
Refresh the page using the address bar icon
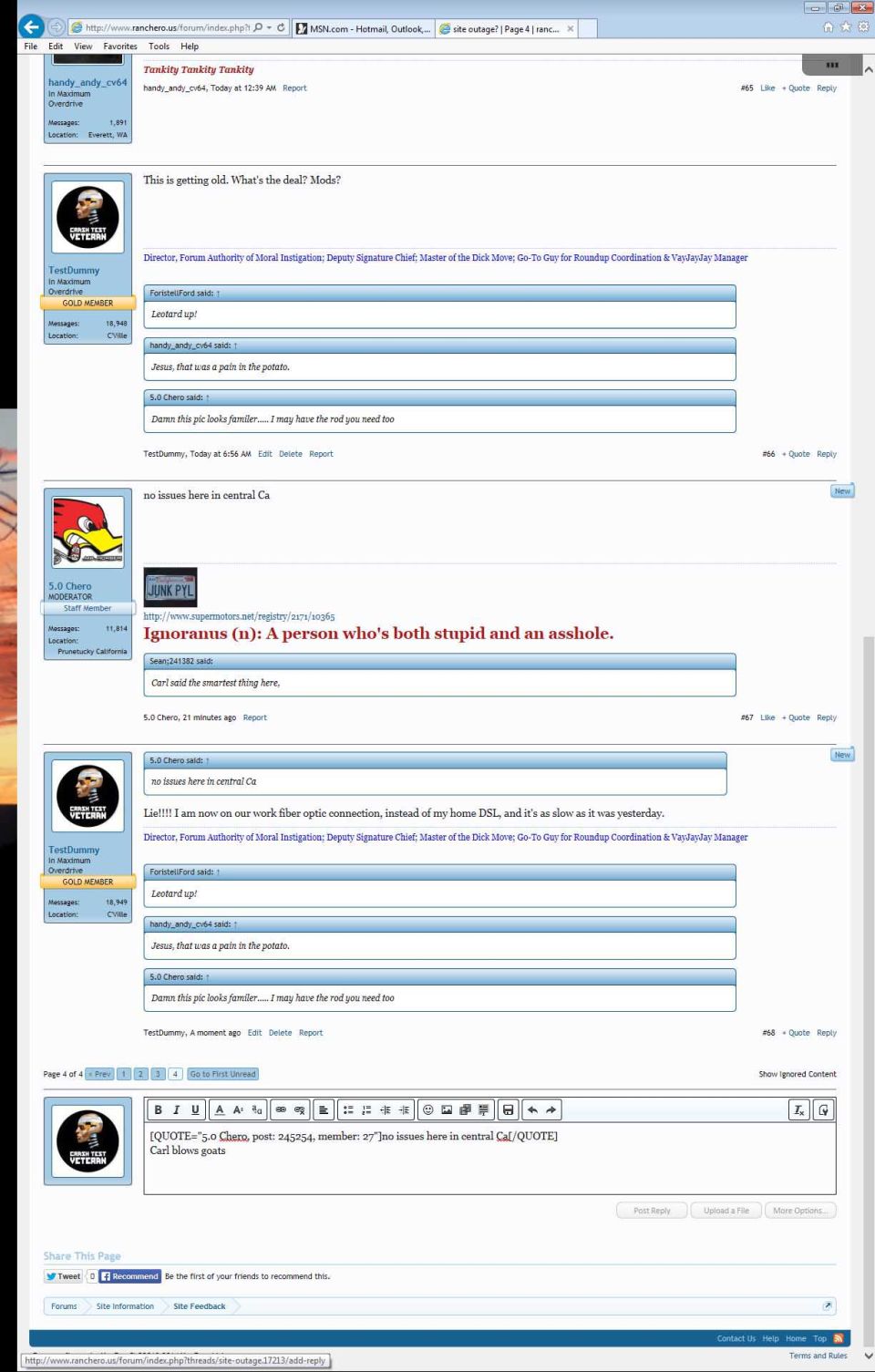pos(281,27)
